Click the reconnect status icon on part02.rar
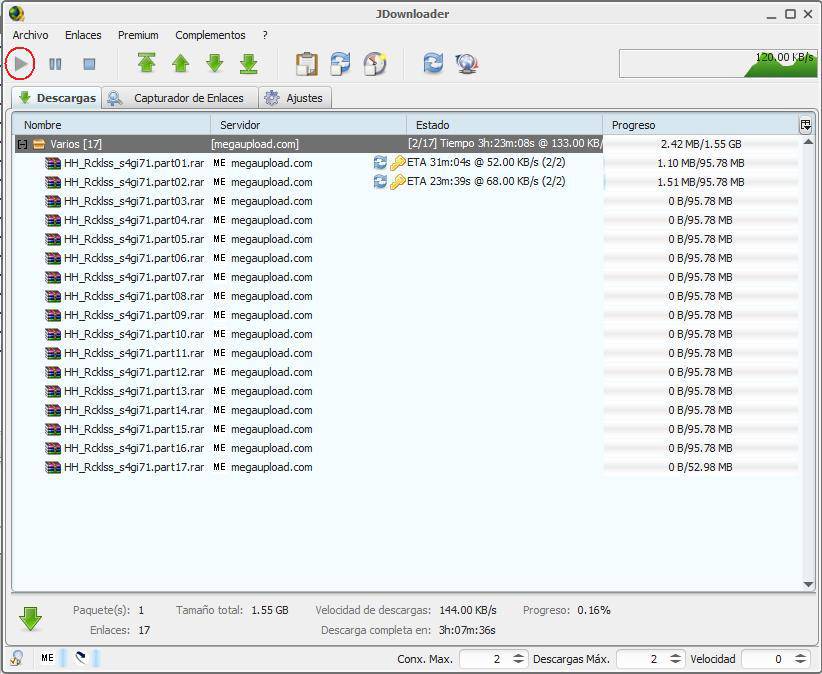 (x=380, y=181)
